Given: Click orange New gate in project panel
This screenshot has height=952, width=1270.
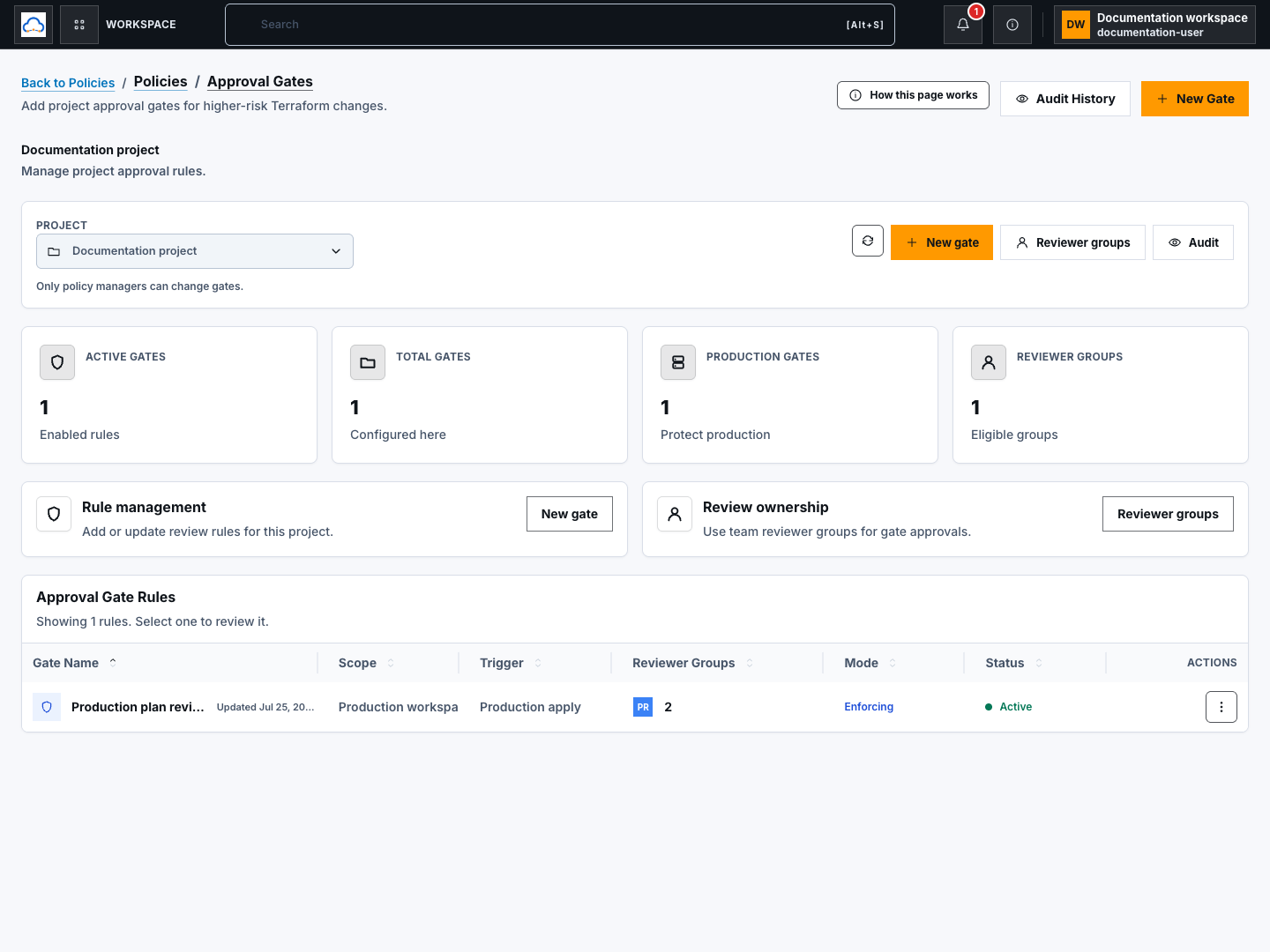Looking at the screenshot, I should [x=942, y=242].
